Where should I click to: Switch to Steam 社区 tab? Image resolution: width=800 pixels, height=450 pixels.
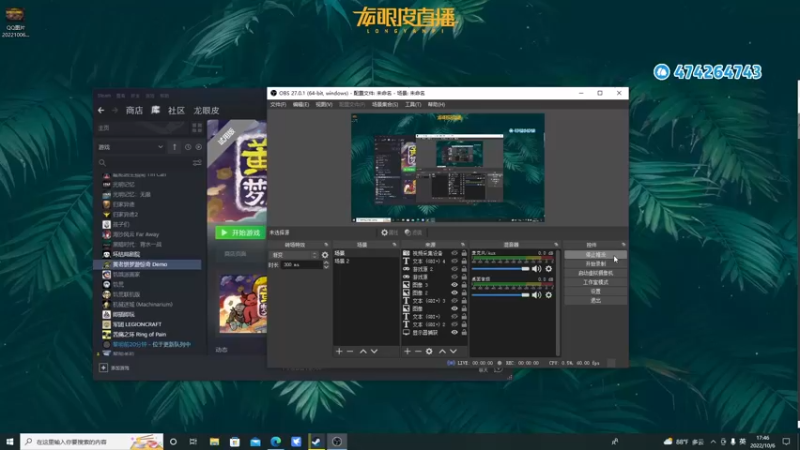(x=176, y=111)
